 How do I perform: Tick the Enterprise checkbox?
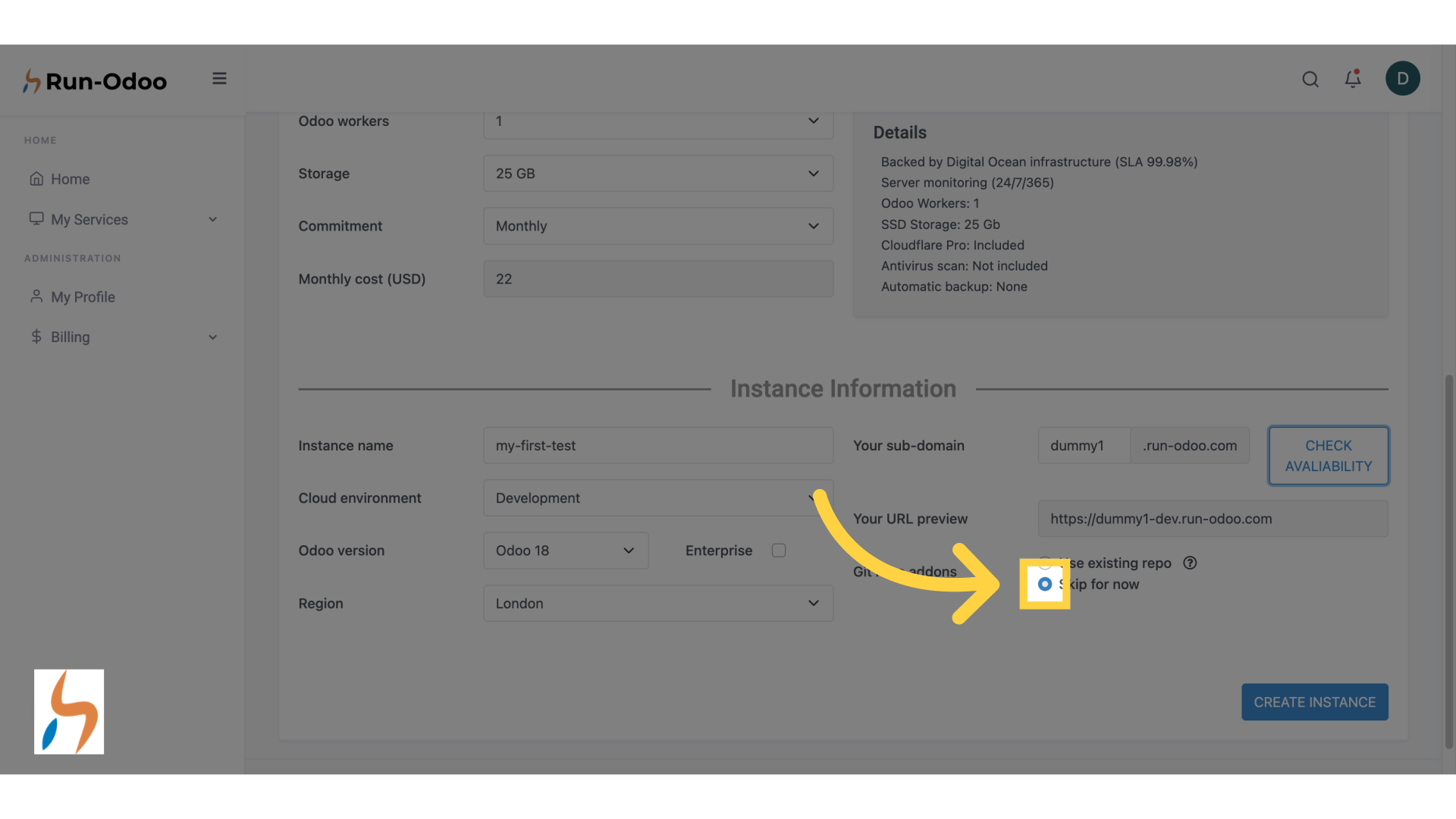point(779,551)
